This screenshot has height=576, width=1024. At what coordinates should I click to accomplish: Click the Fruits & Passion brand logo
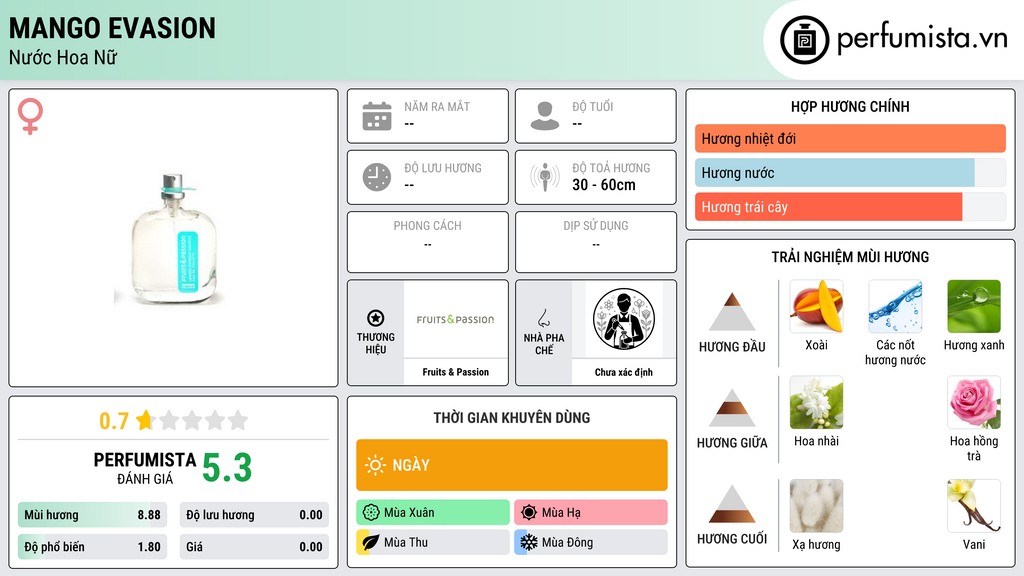[455, 319]
